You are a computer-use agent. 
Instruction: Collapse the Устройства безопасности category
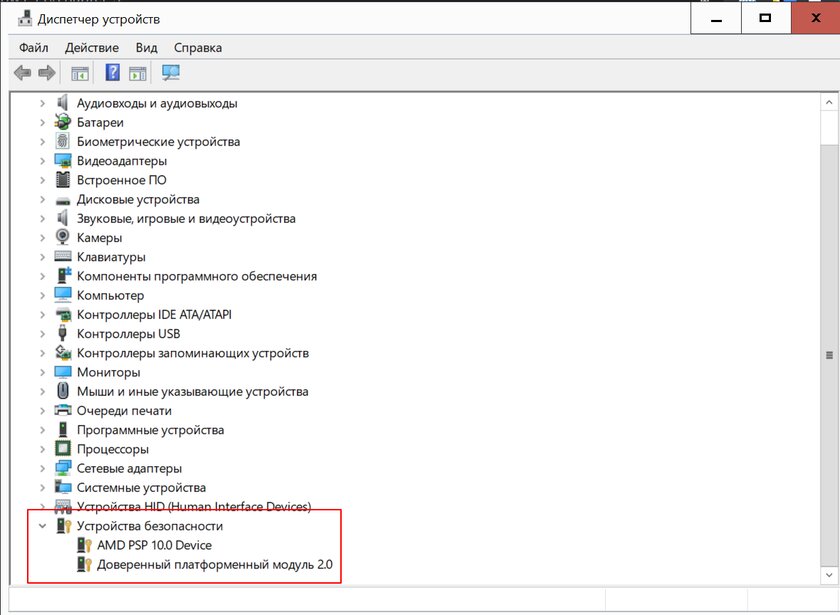(x=41, y=525)
